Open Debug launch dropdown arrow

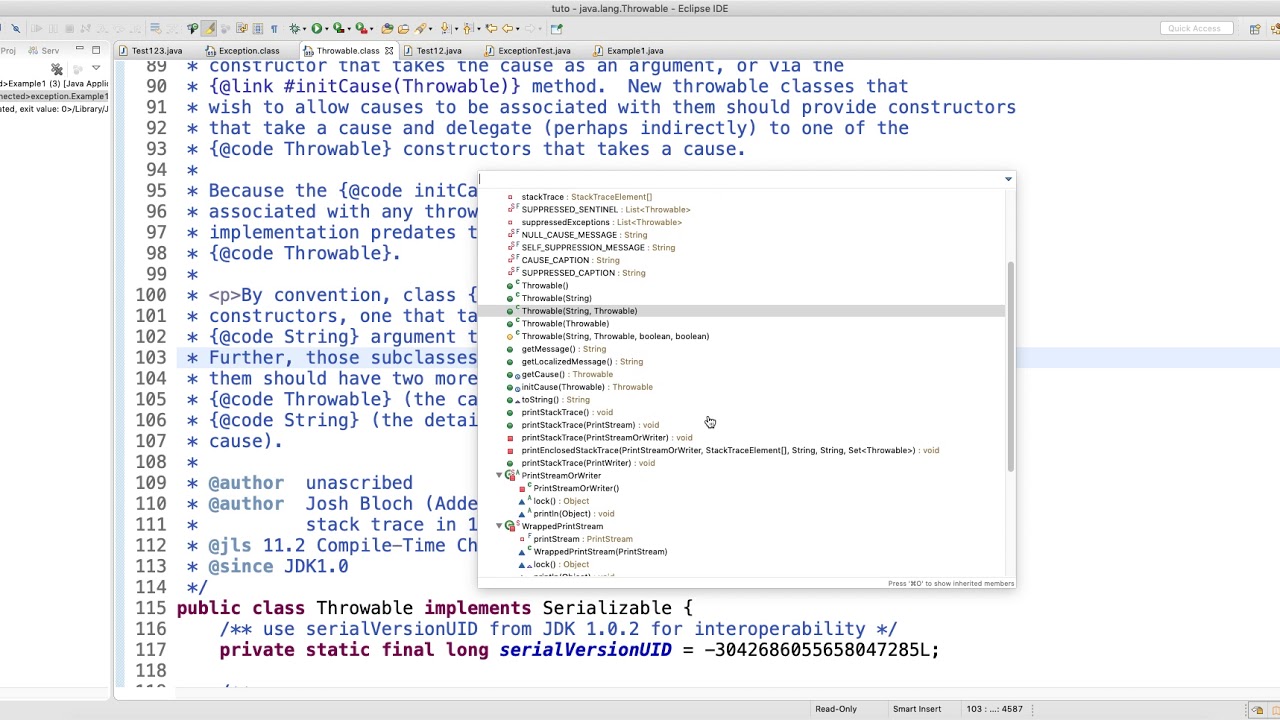[x=305, y=29]
